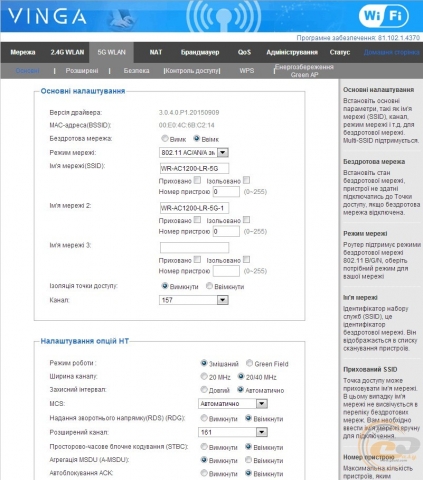Switch to the 2.4G WLAN tab
The height and width of the screenshot is (480, 423).
tap(67, 52)
